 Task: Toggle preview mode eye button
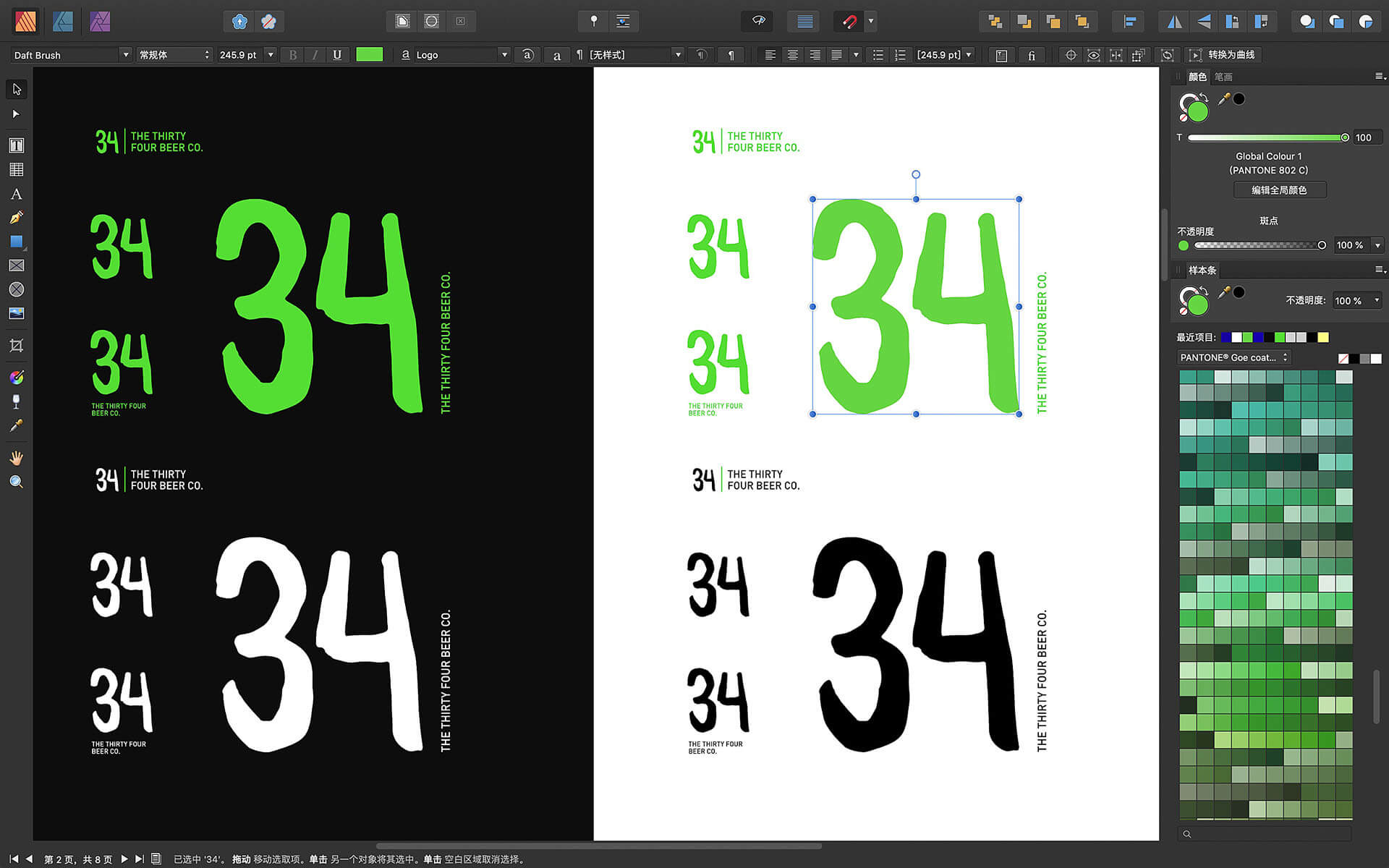(759, 21)
